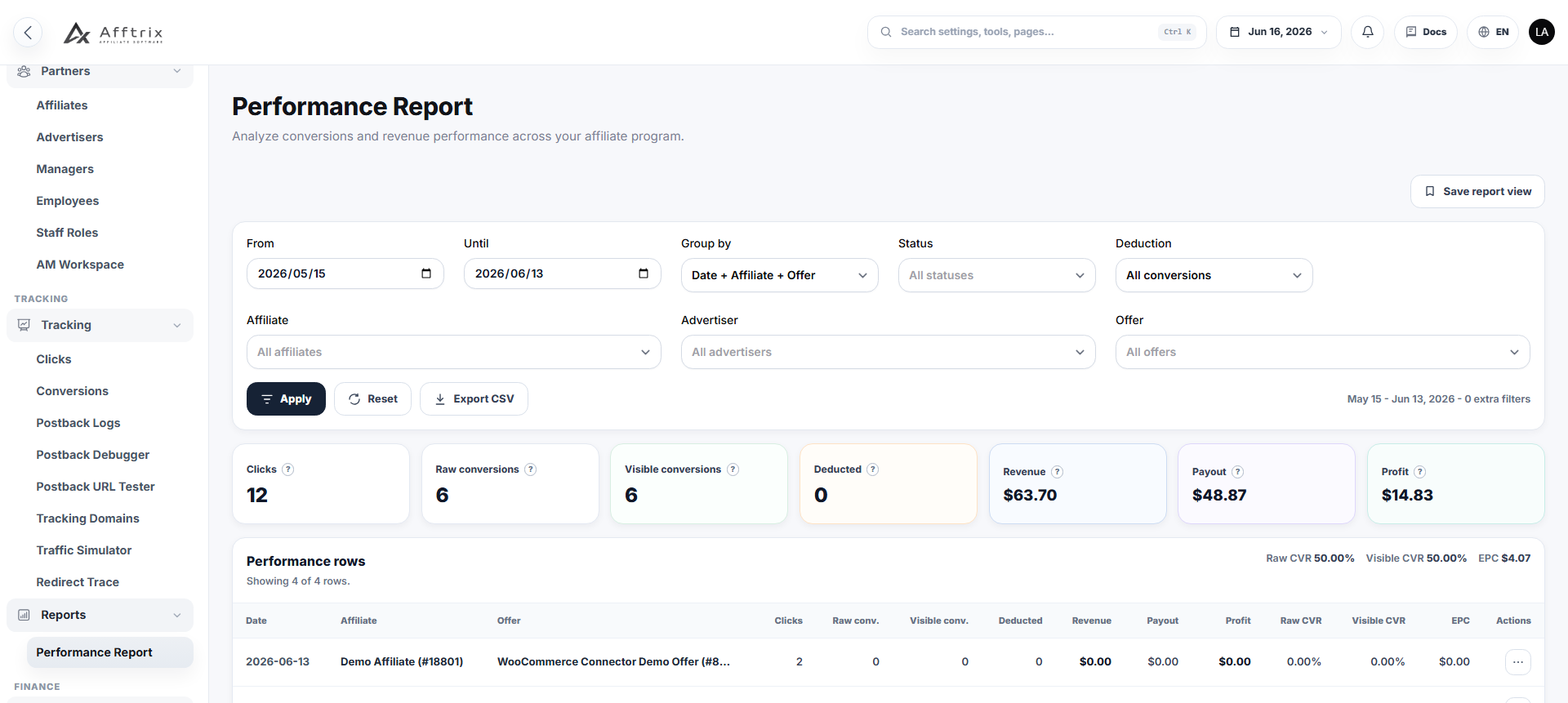Image resolution: width=1568 pixels, height=703 pixels.
Task: Open the Conversions sidebar item
Action: (x=72, y=391)
